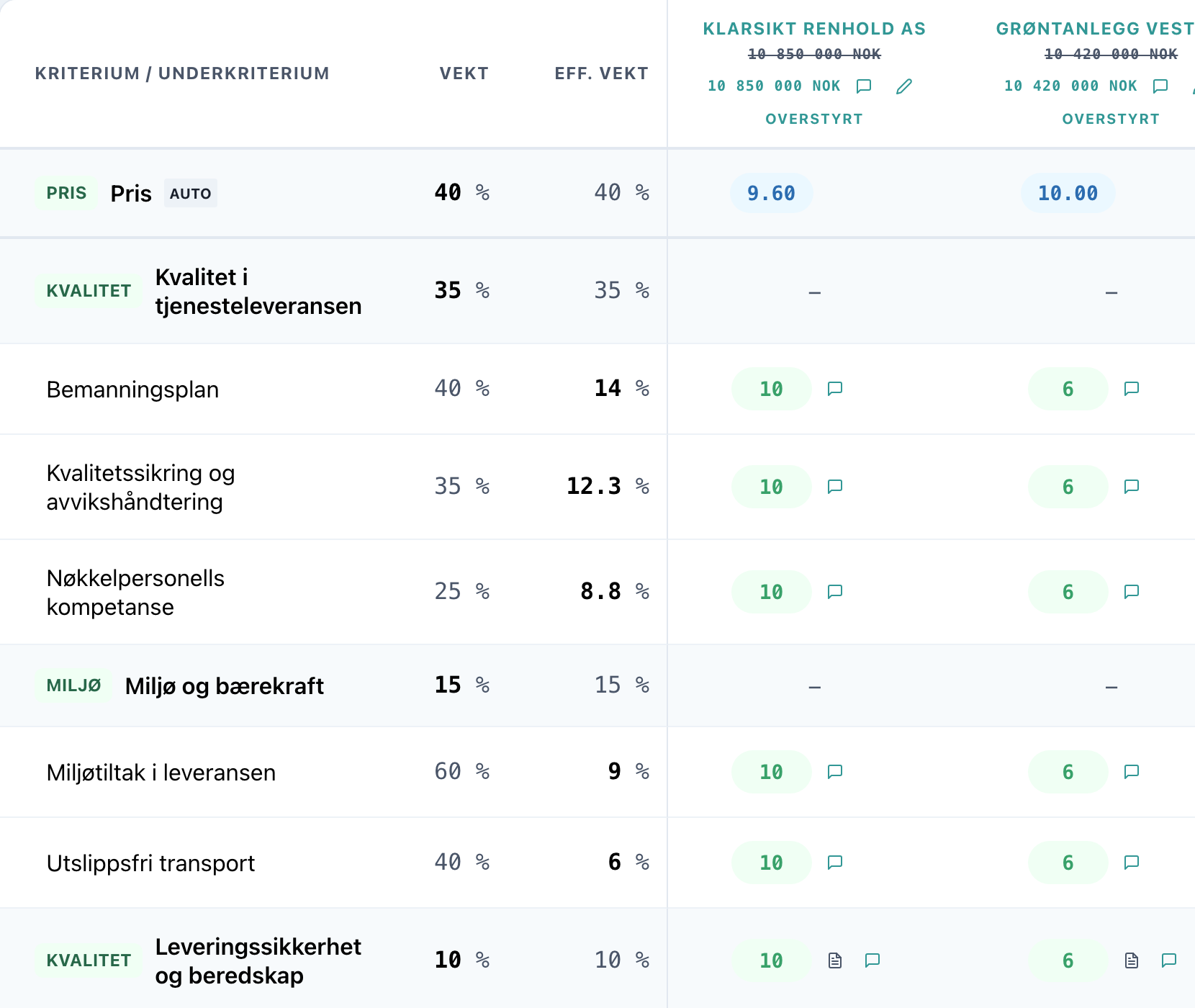Open Klarsikt comment on Utslippsfri transport
Screen dimensions: 1195x1008
coord(835,863)
